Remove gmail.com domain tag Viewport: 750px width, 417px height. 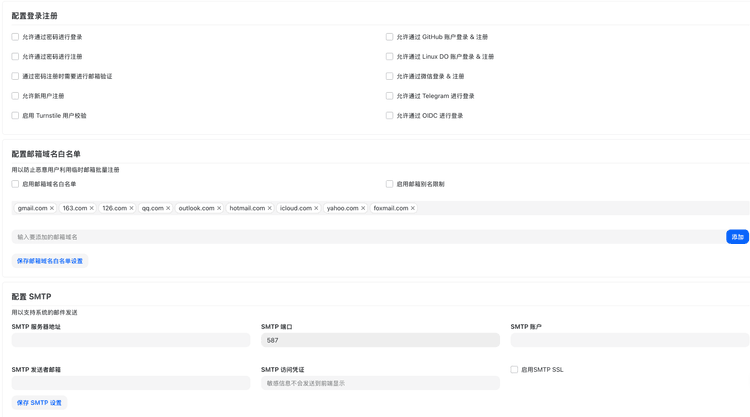point(52,208)
